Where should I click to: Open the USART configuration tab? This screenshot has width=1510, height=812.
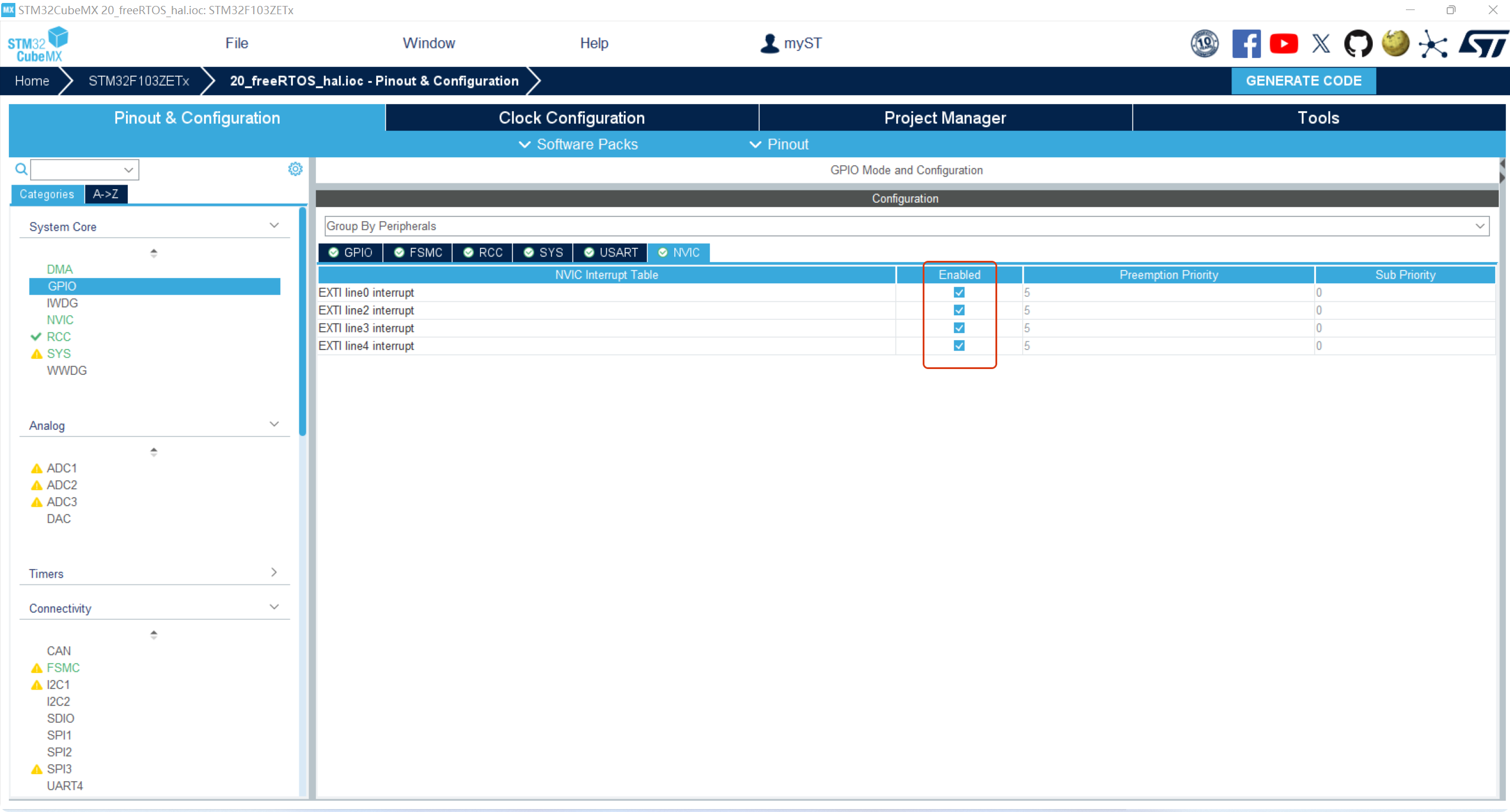[x=611, y=253]
